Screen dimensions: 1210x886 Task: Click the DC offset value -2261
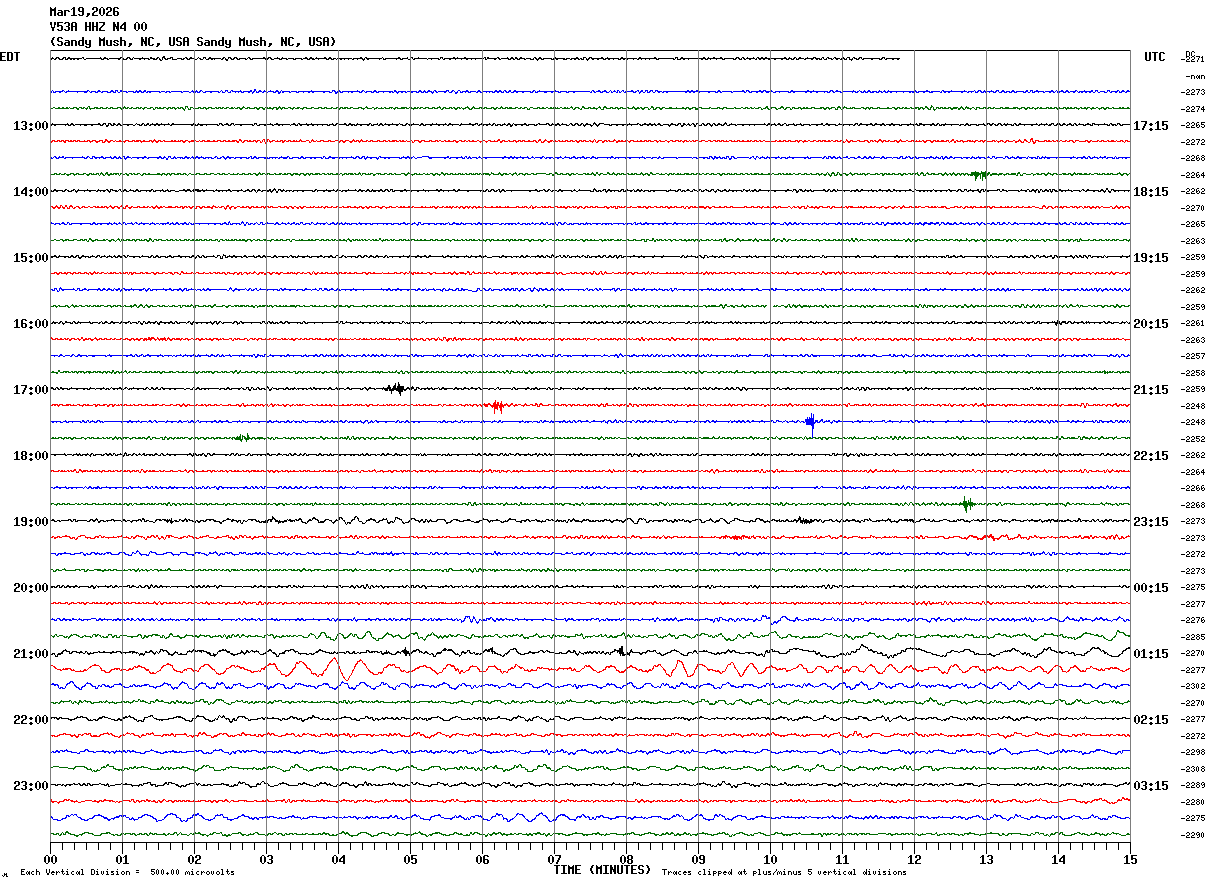[x=1194, y=324]
